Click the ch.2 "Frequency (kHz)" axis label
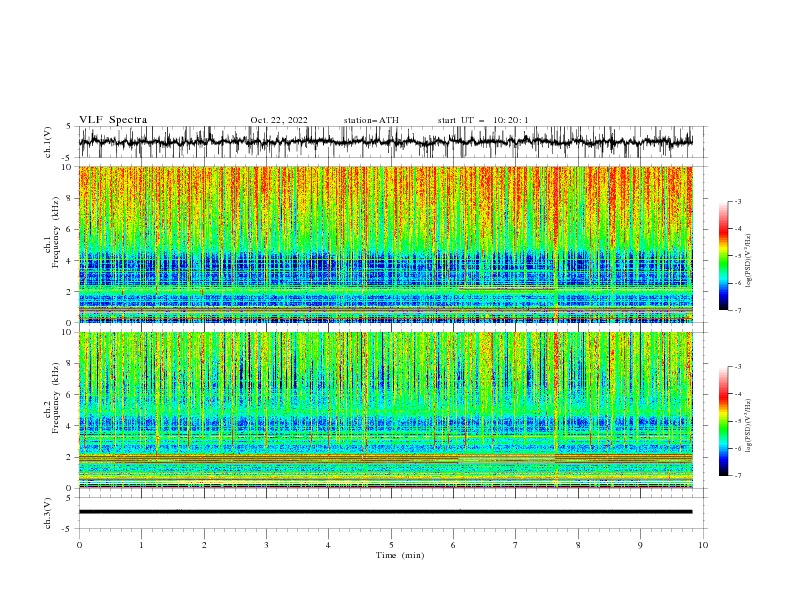The image size is (792, 612). [56, 397]
